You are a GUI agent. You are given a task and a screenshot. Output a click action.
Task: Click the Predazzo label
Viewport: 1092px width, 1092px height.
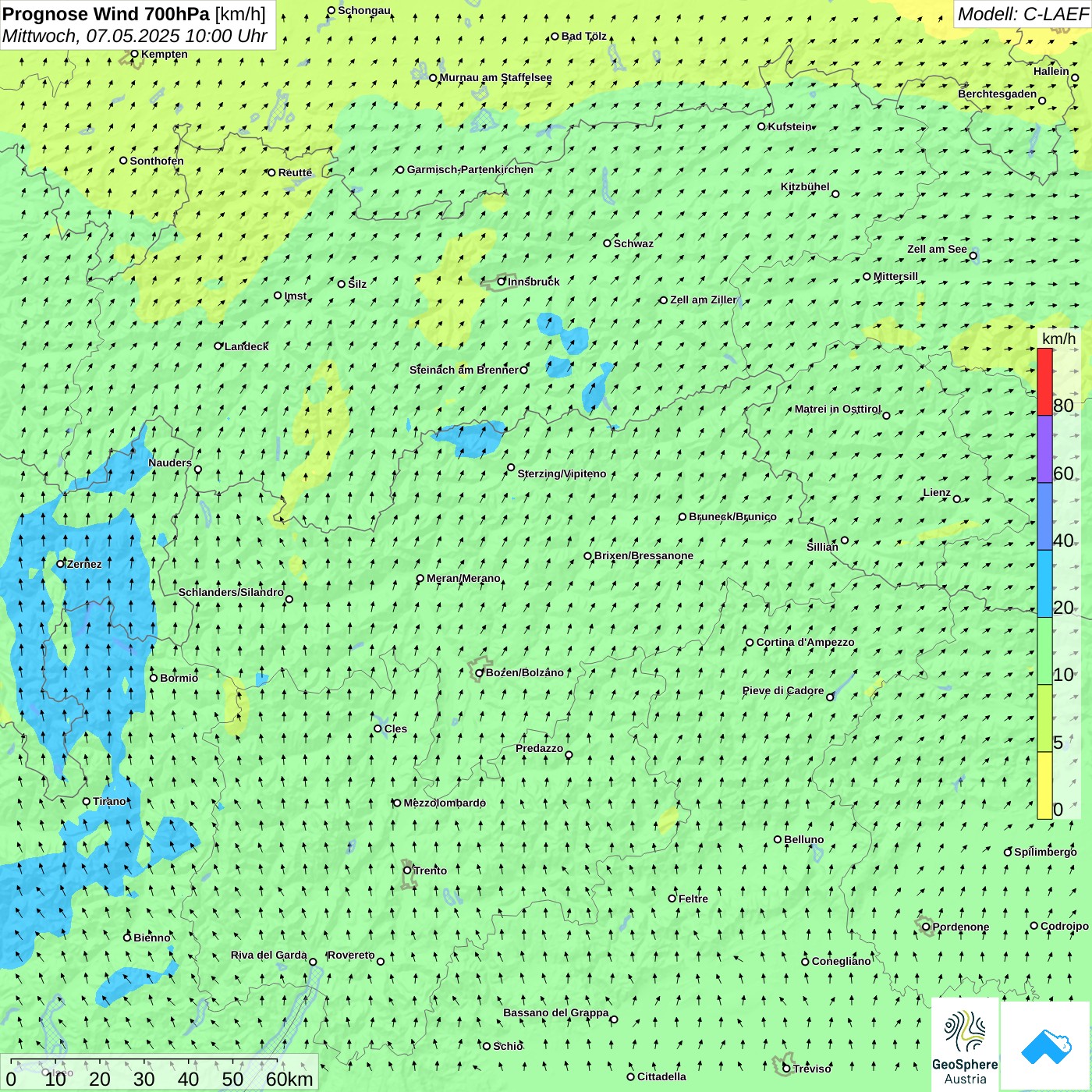coord(539,748)
